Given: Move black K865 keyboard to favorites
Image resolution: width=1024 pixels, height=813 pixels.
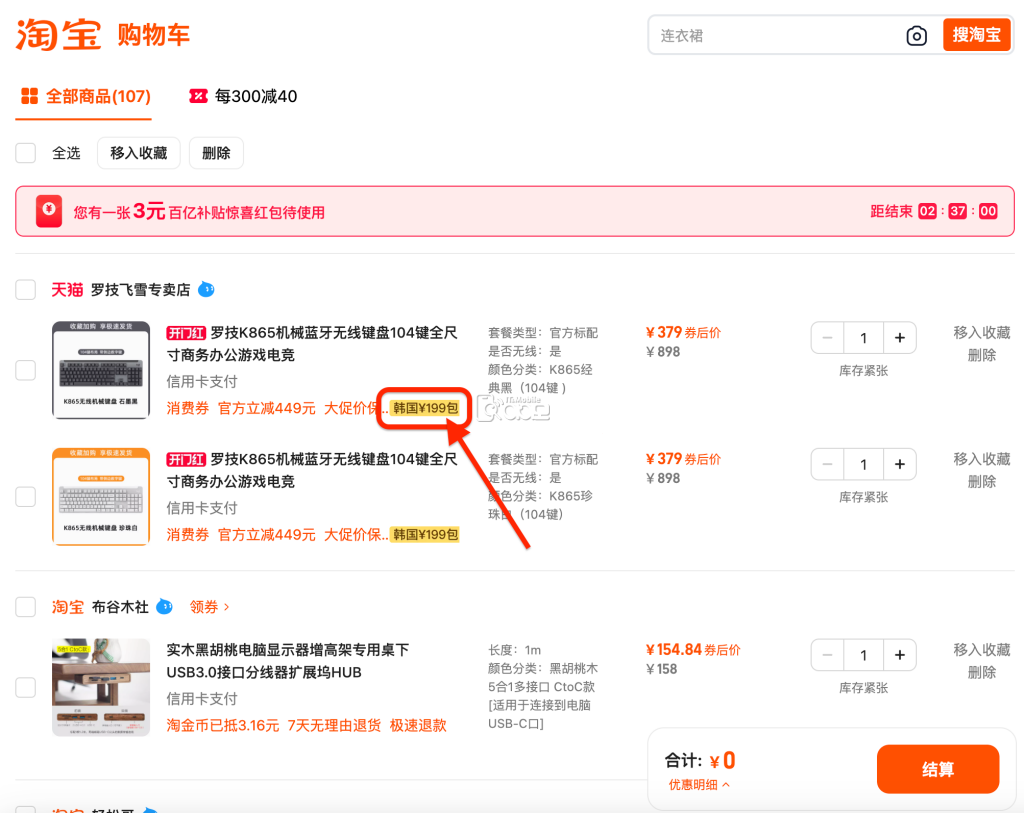Looking at the screenshot, I should [982, 333].
